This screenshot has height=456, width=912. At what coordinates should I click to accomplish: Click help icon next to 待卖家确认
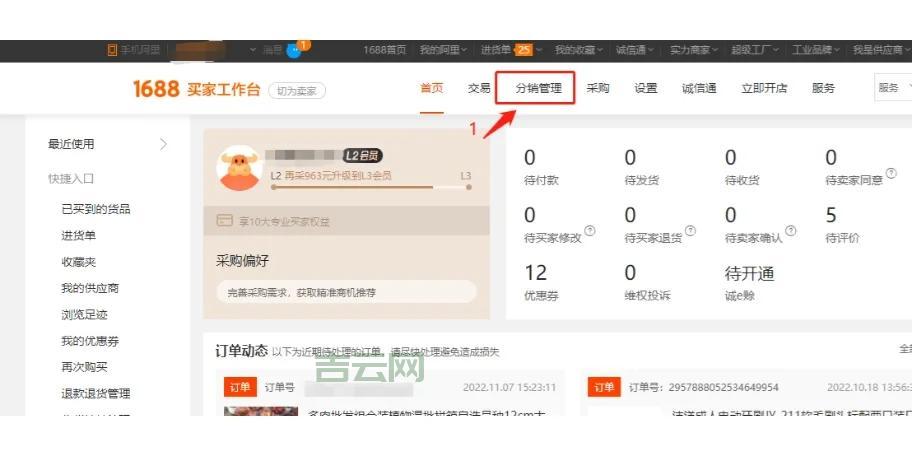click(791, 231)
